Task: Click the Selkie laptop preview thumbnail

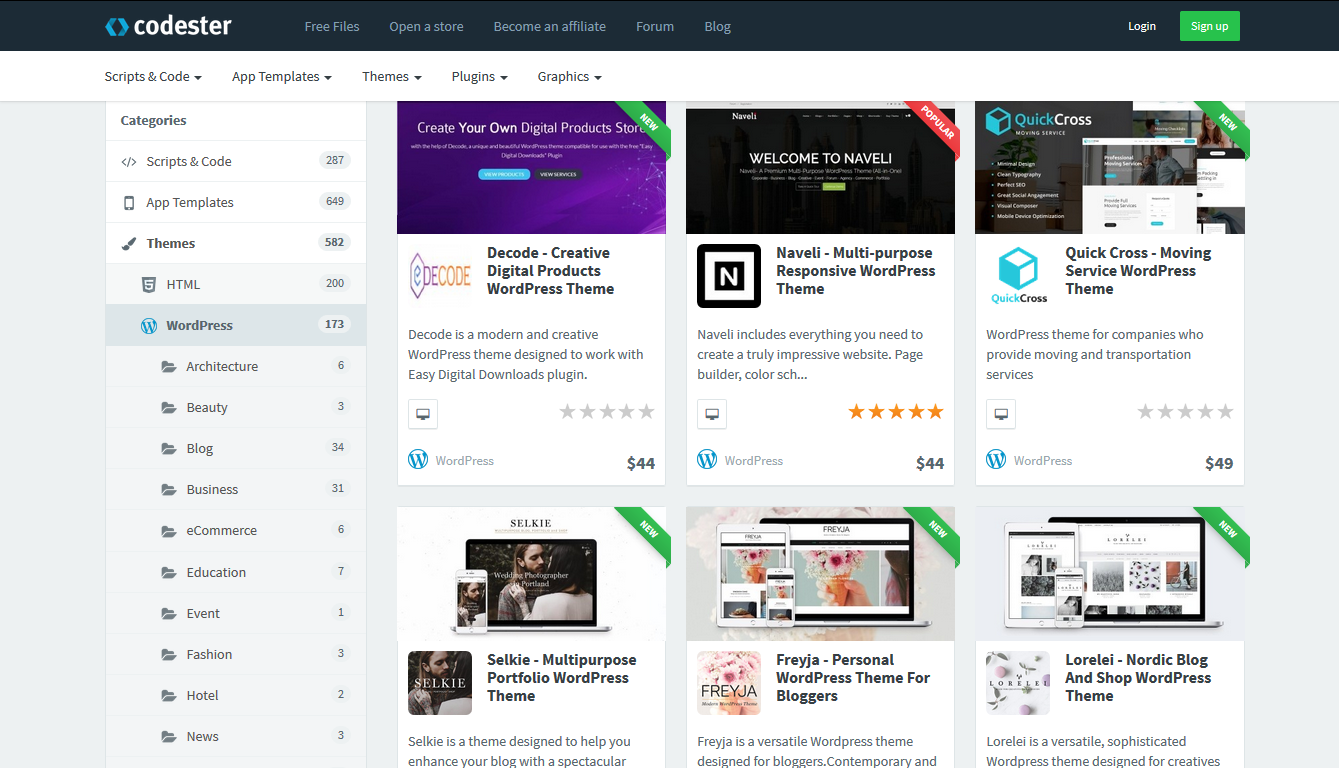Action: click(531, 574)
